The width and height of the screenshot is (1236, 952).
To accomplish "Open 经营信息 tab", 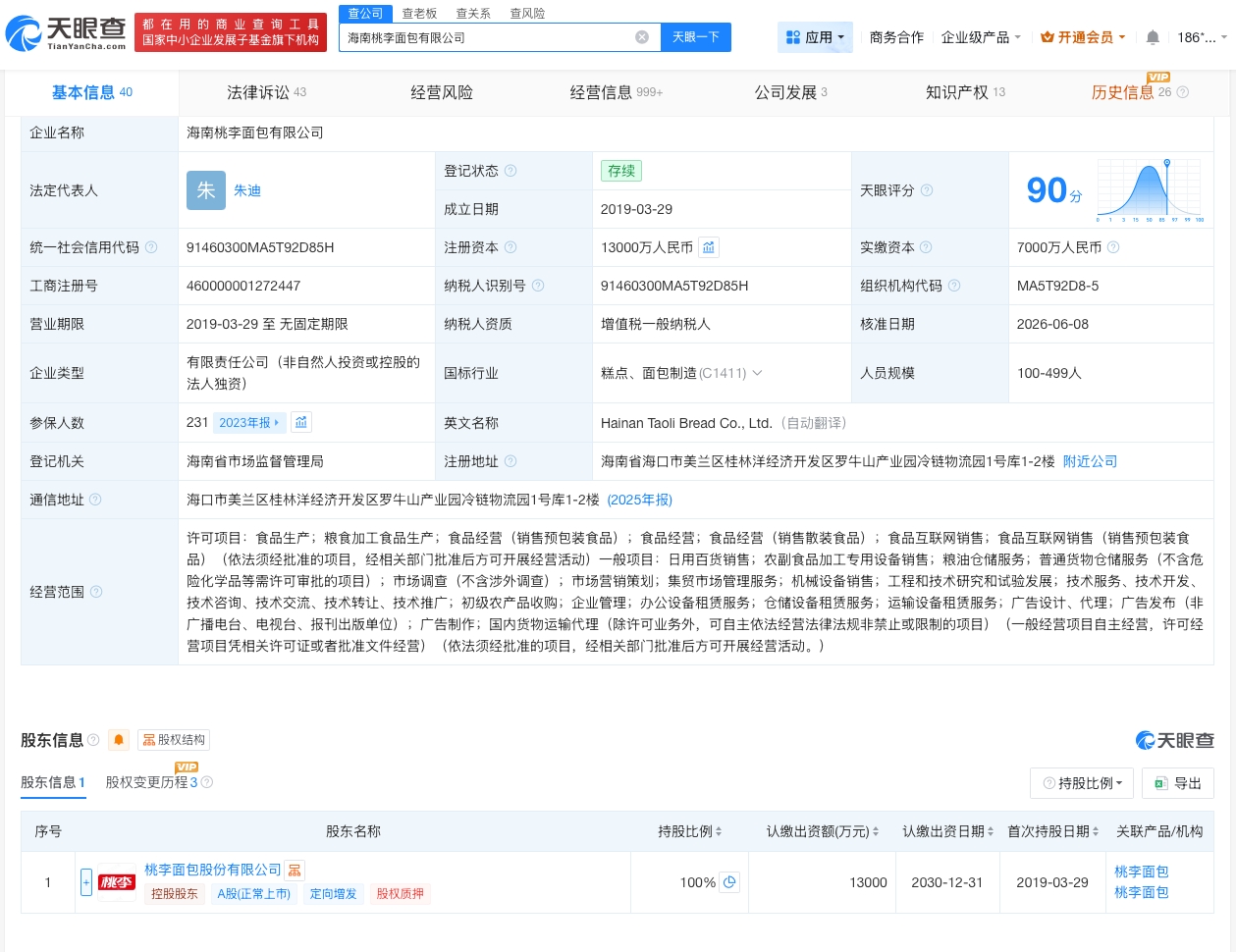I will tap(617, 92).
